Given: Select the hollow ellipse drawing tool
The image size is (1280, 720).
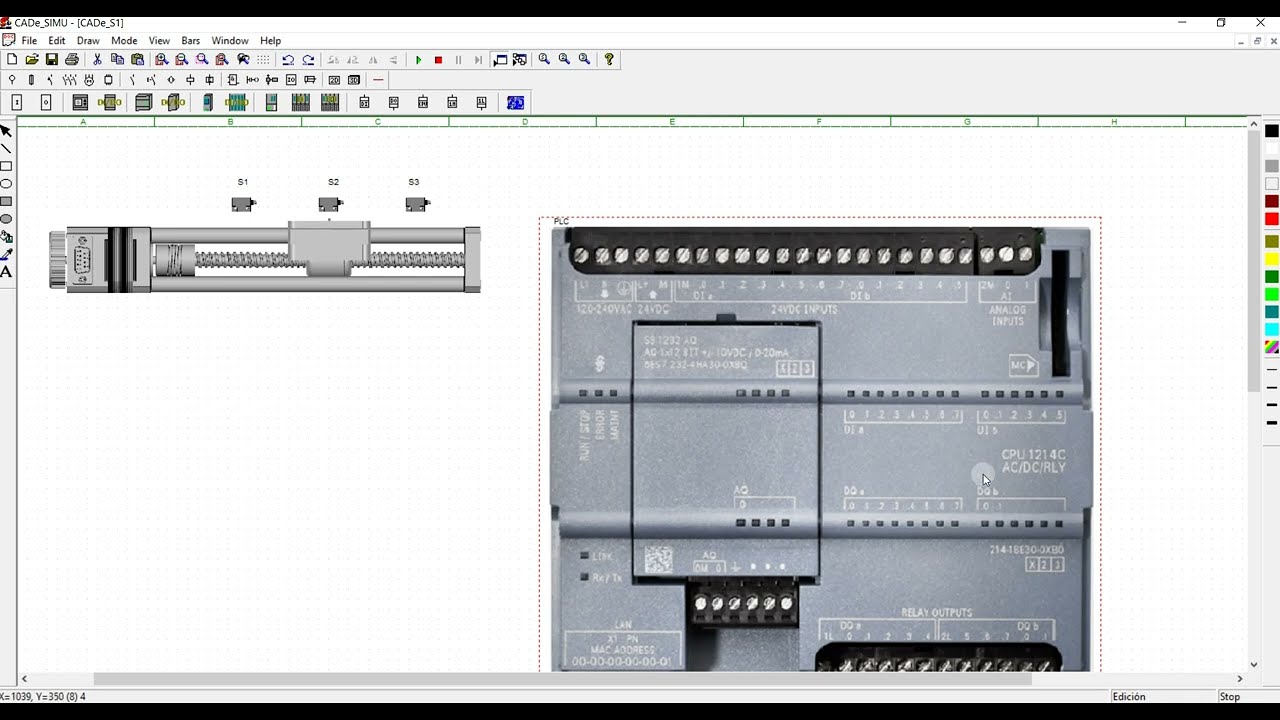Looking at the screenshot, I should click(6, 184).
